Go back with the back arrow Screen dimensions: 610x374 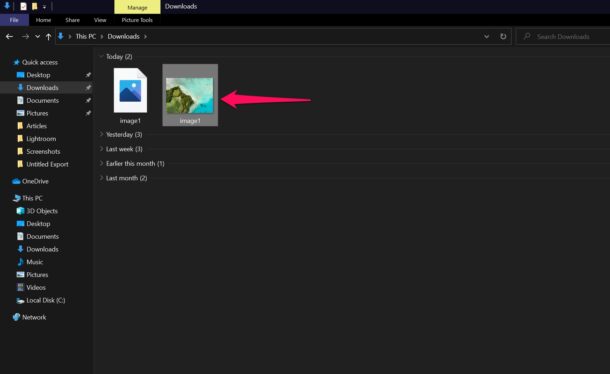(9, 37)
